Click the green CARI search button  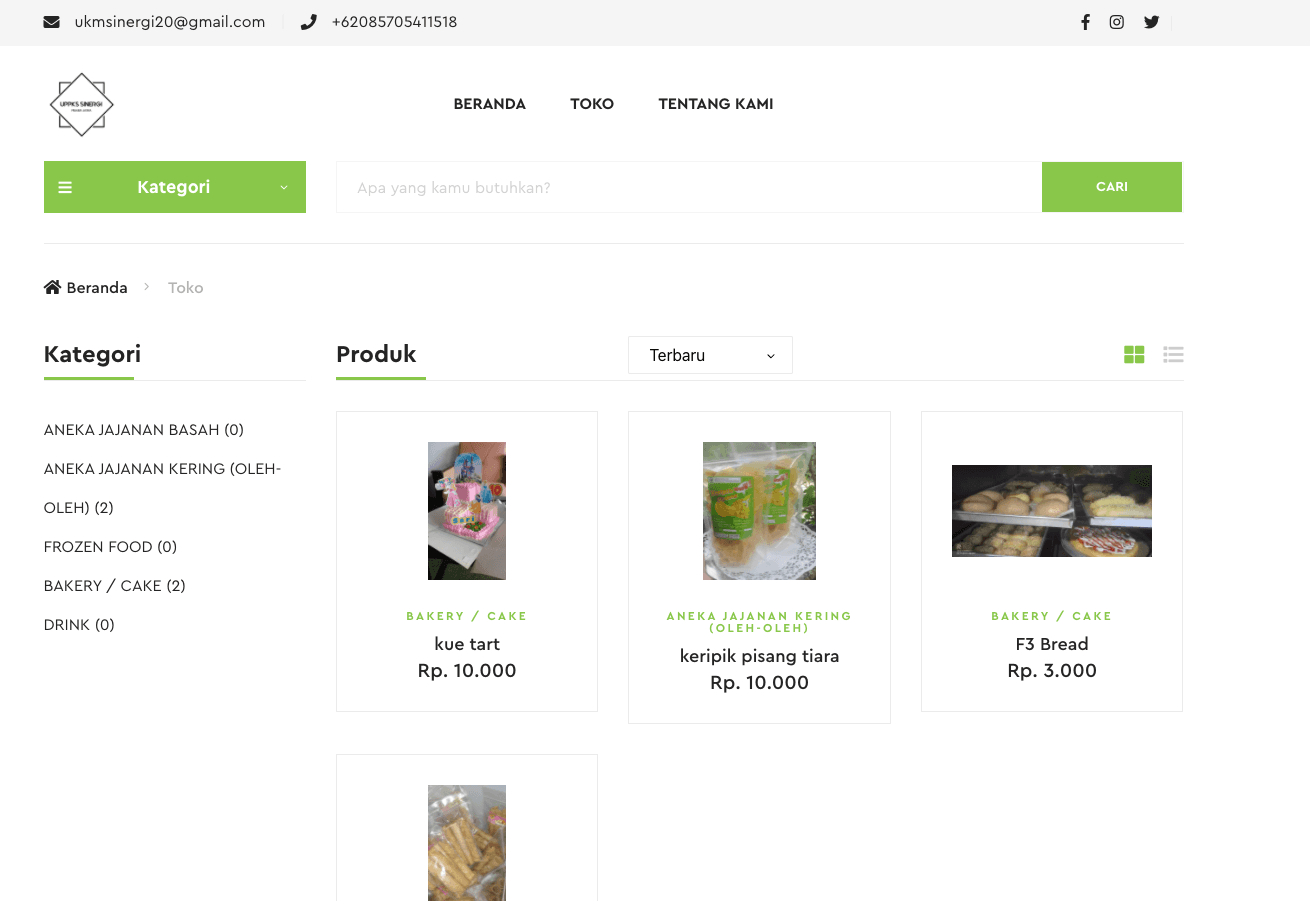1112,187
